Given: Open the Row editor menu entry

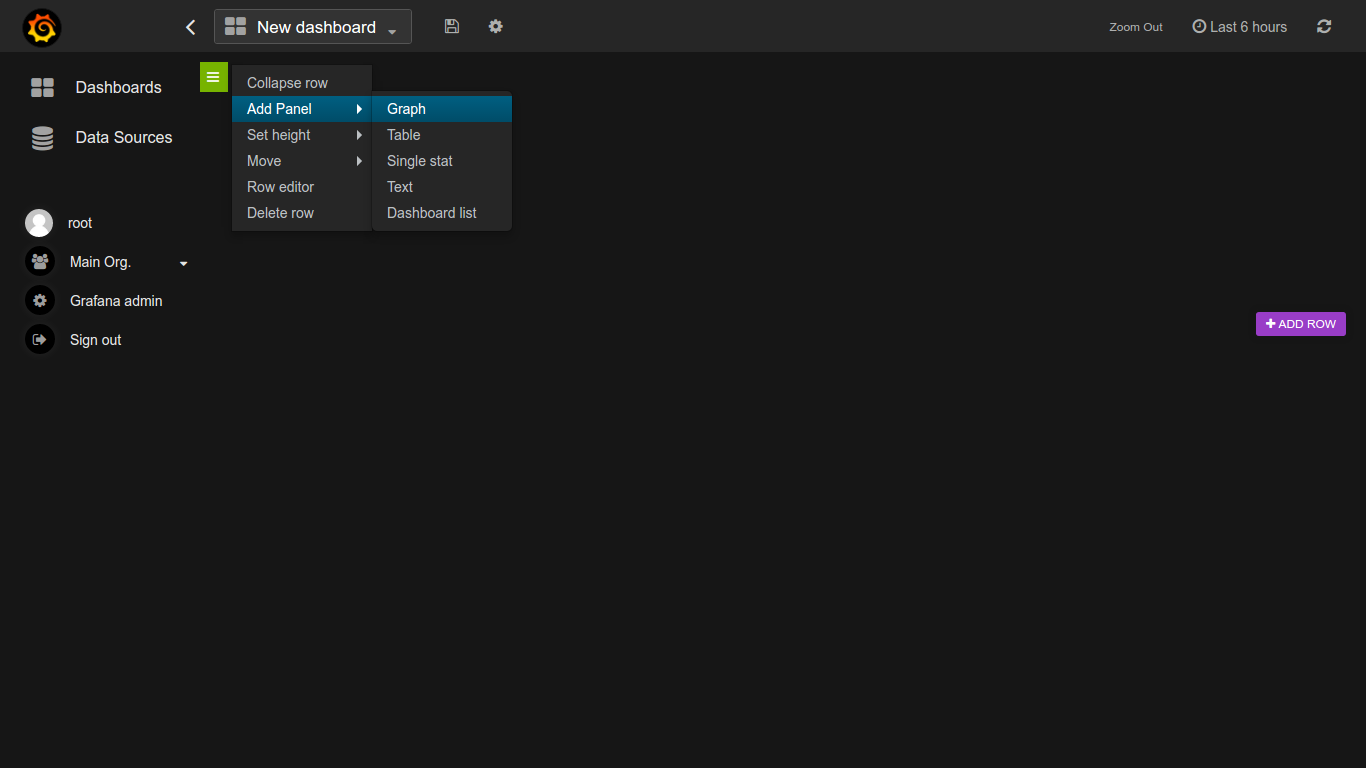Looking at the screenshot, I should pos(302,187).
